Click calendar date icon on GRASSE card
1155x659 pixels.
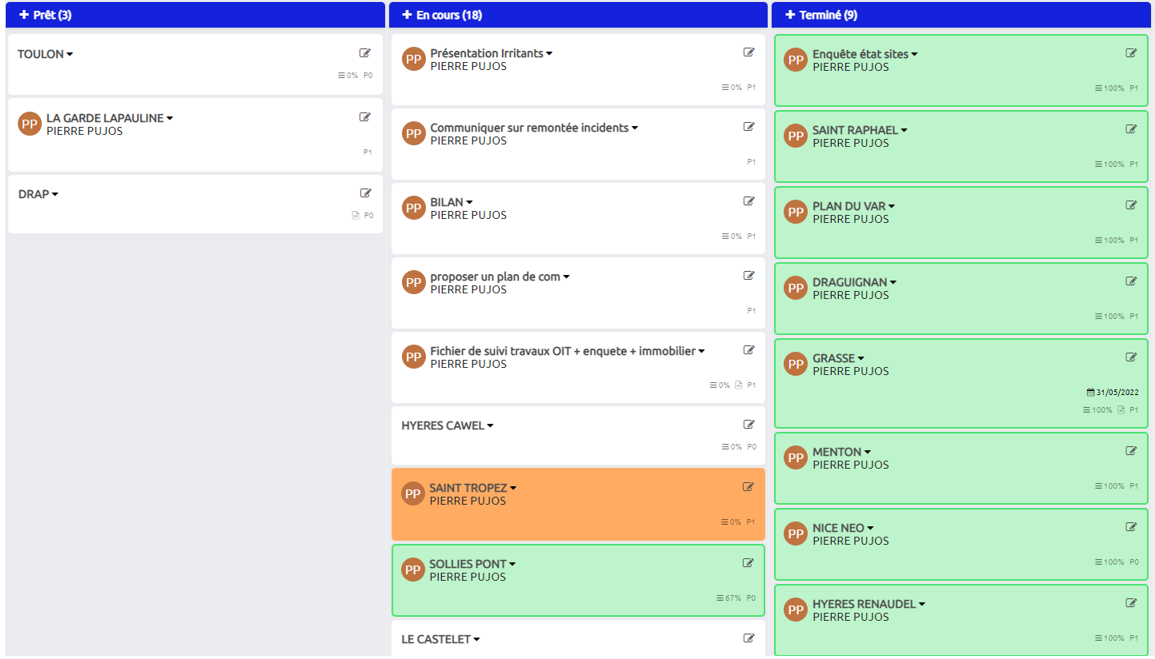tap(1091, 393)
